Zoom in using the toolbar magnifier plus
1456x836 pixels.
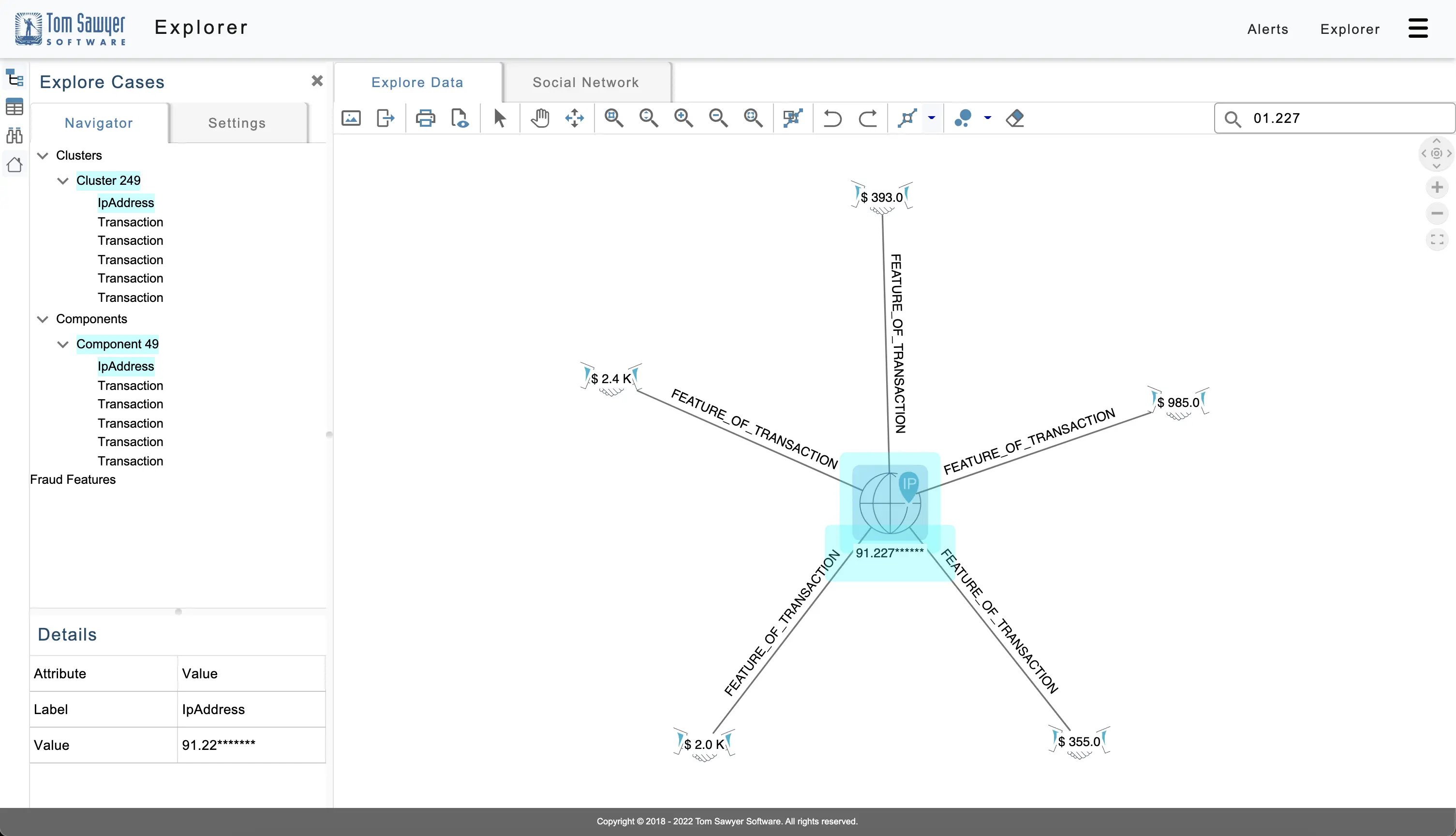coord(683,118)
